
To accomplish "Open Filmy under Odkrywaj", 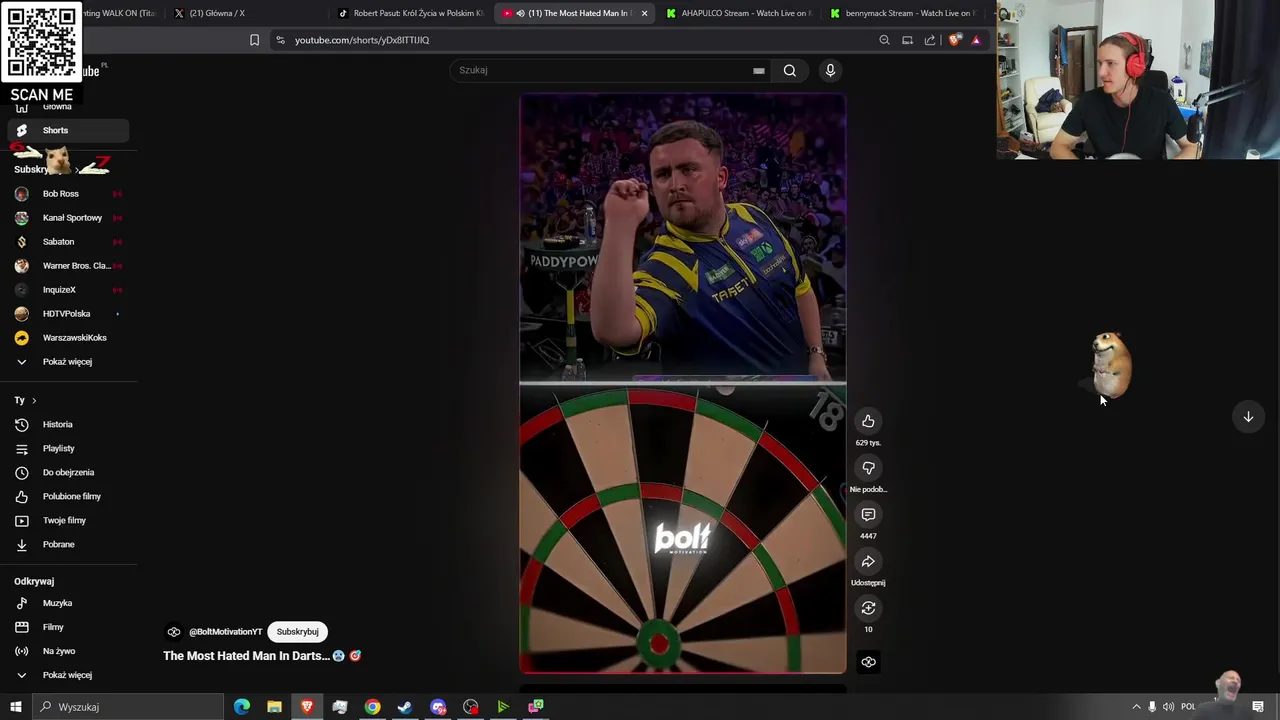I will [68, 627].
